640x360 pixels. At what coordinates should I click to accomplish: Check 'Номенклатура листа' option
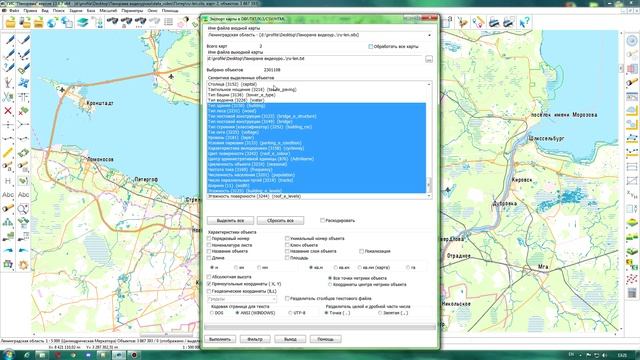tap(209, 245)
